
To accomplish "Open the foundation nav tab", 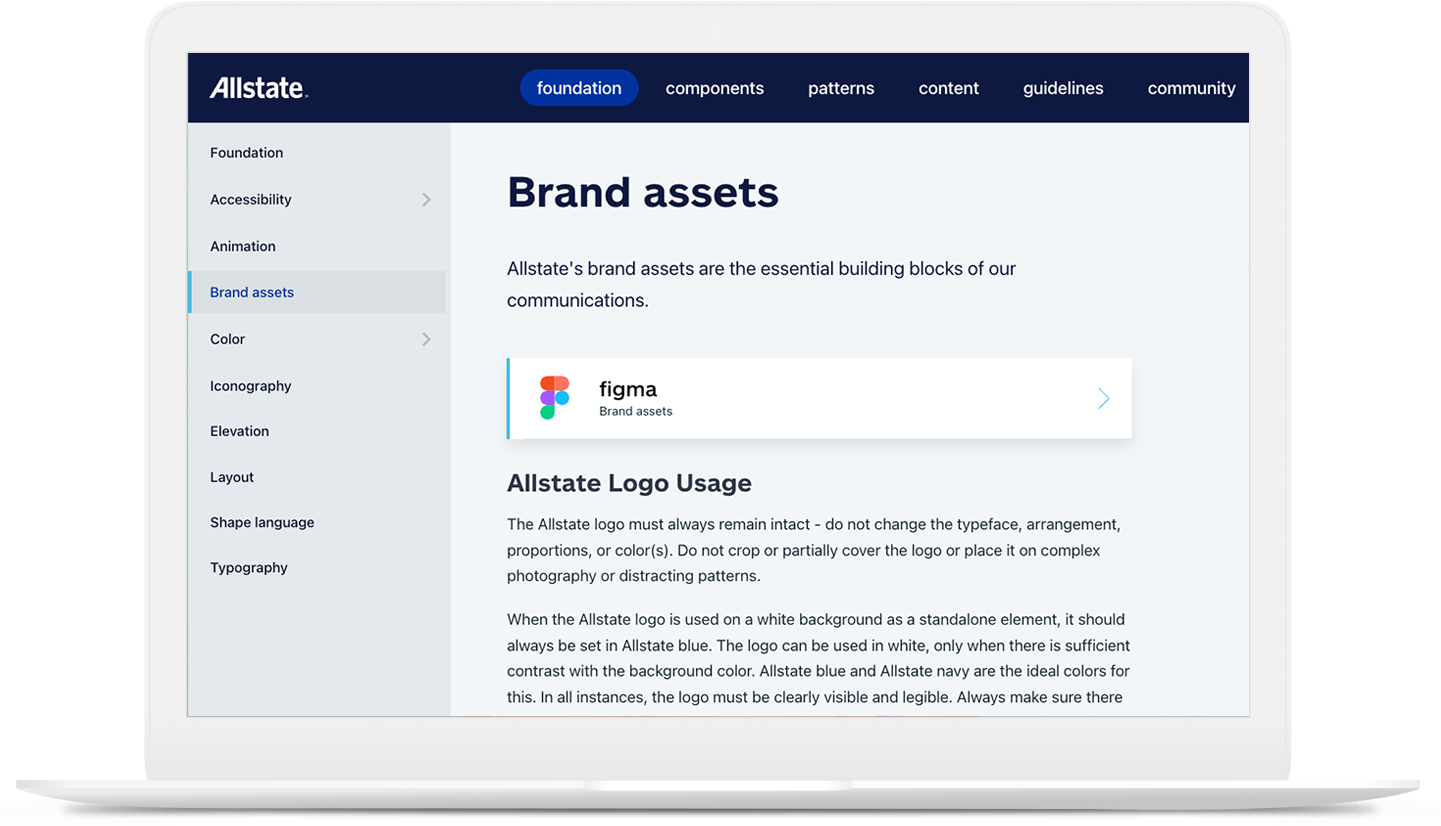I will (579, 88).
